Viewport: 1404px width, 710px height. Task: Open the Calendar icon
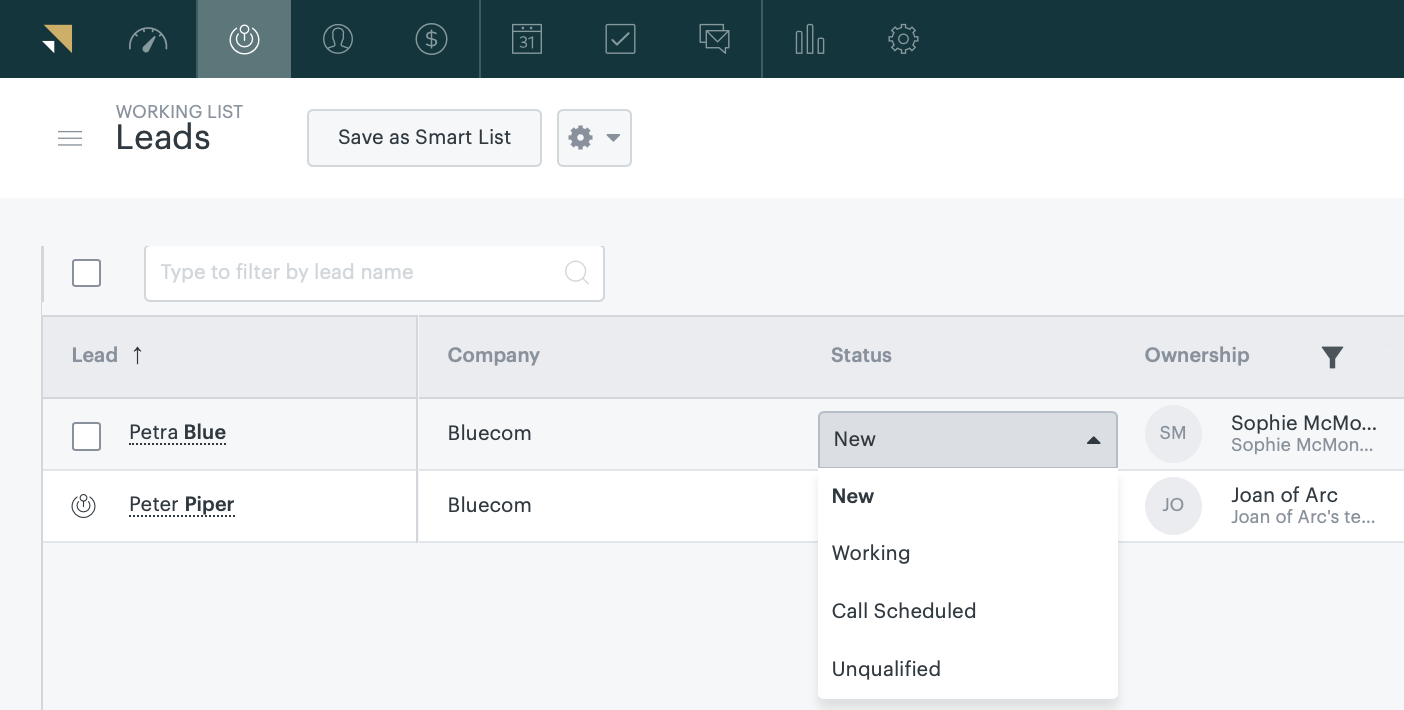point(527,39)
